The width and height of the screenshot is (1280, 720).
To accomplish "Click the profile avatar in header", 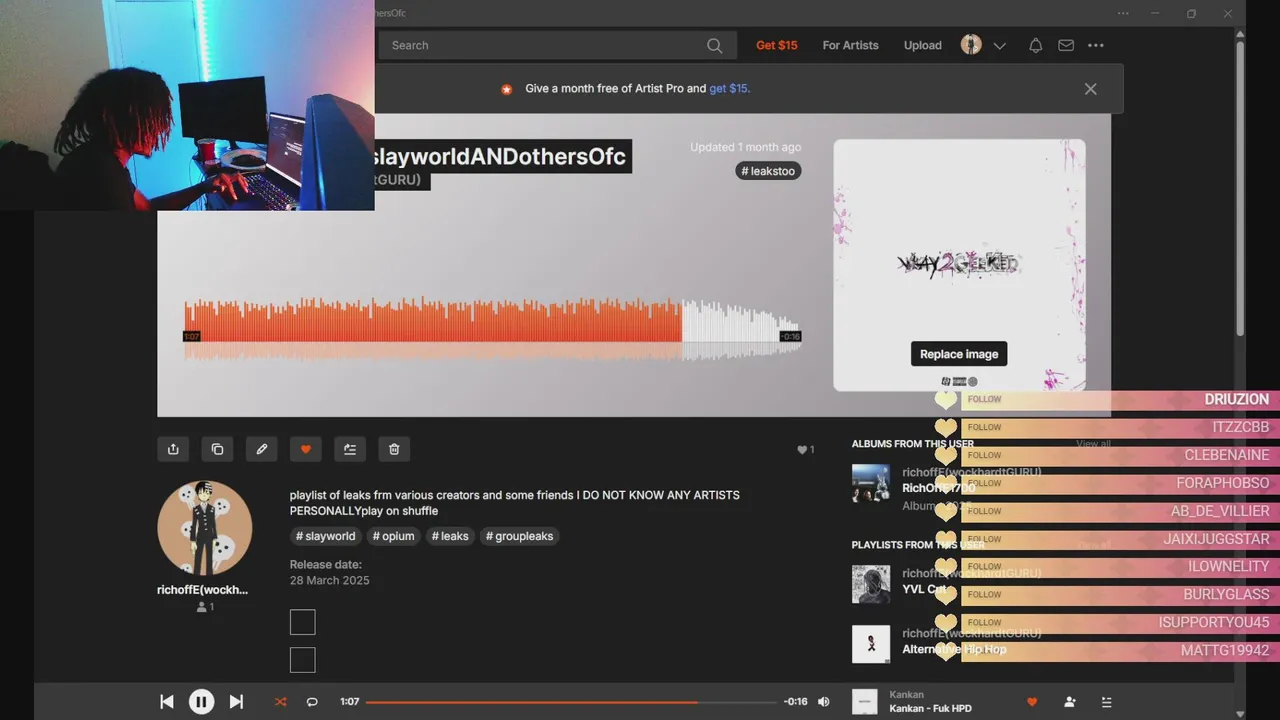I will [971, 45].
